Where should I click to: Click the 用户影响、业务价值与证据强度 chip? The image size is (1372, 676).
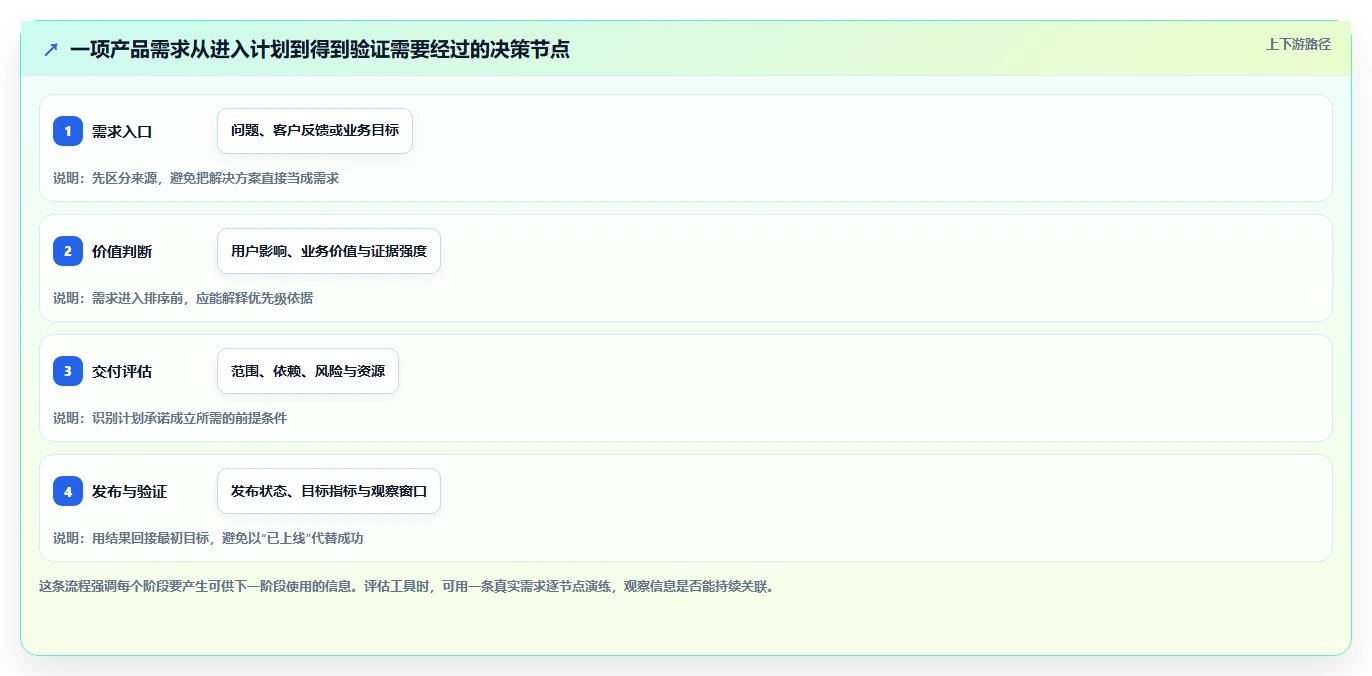[x=329, y=251]
